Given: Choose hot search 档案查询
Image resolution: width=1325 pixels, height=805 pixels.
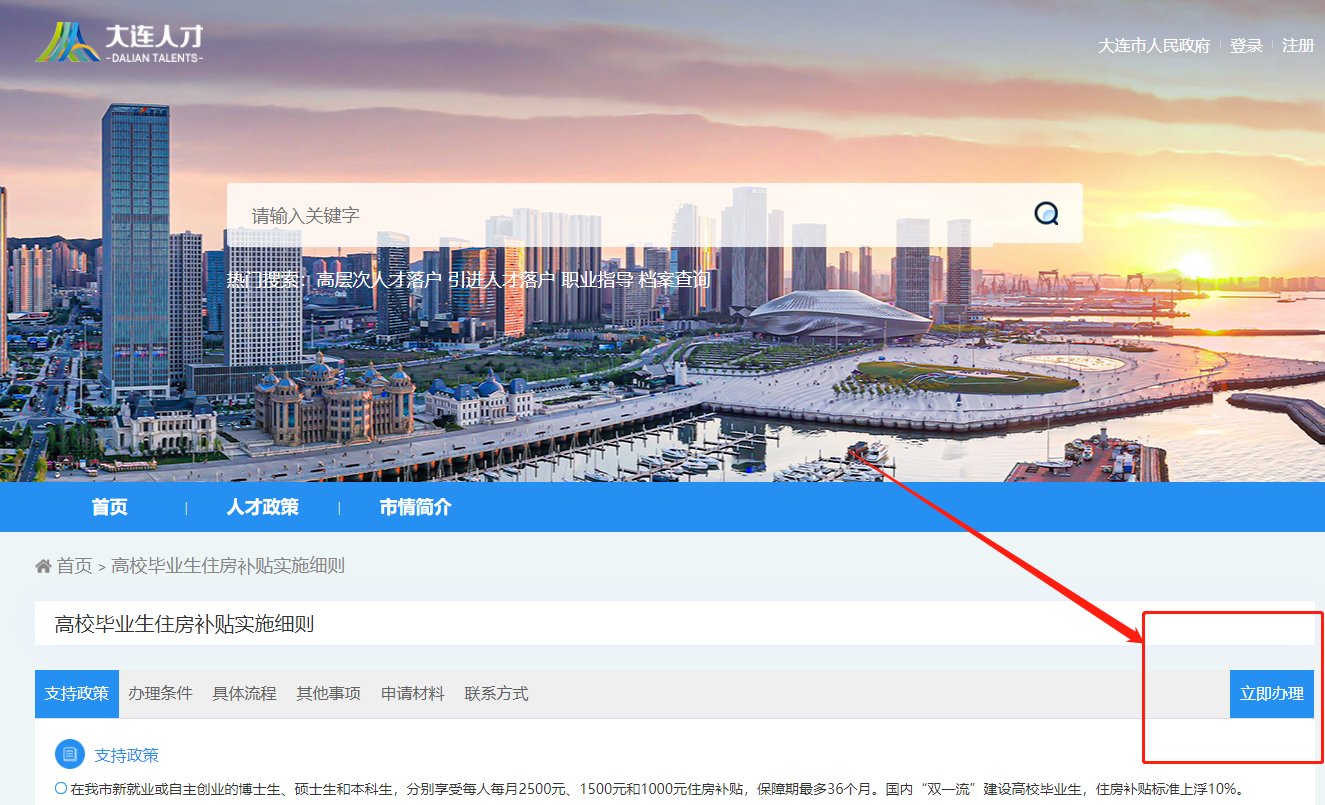Looking at the screenshot, I should point(675,280).
